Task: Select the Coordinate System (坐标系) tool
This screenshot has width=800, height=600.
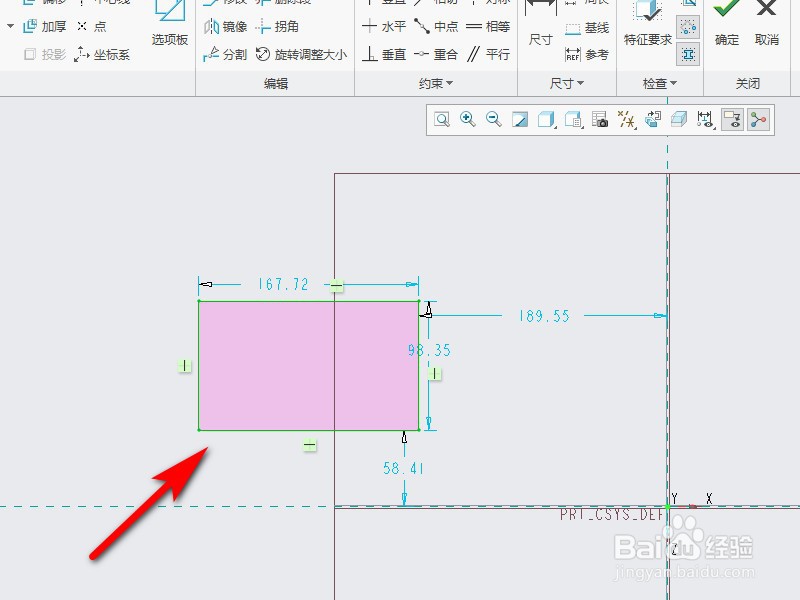Action: (102, 55)
